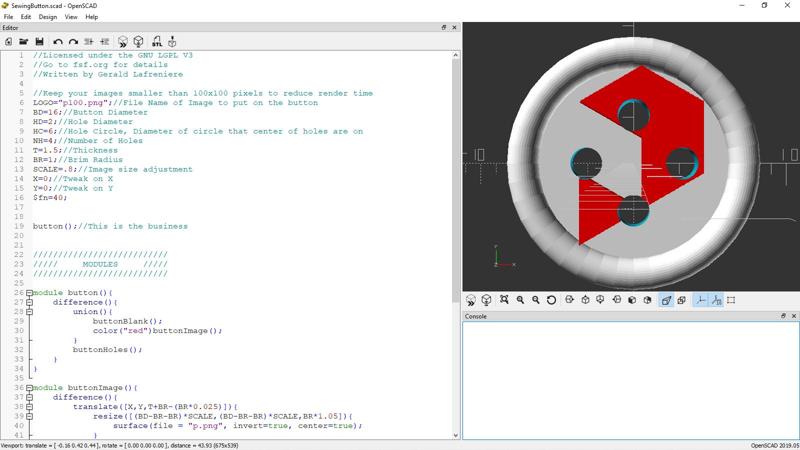Redo the last undone edit
800x450 pixels.
tap(73, 42)
